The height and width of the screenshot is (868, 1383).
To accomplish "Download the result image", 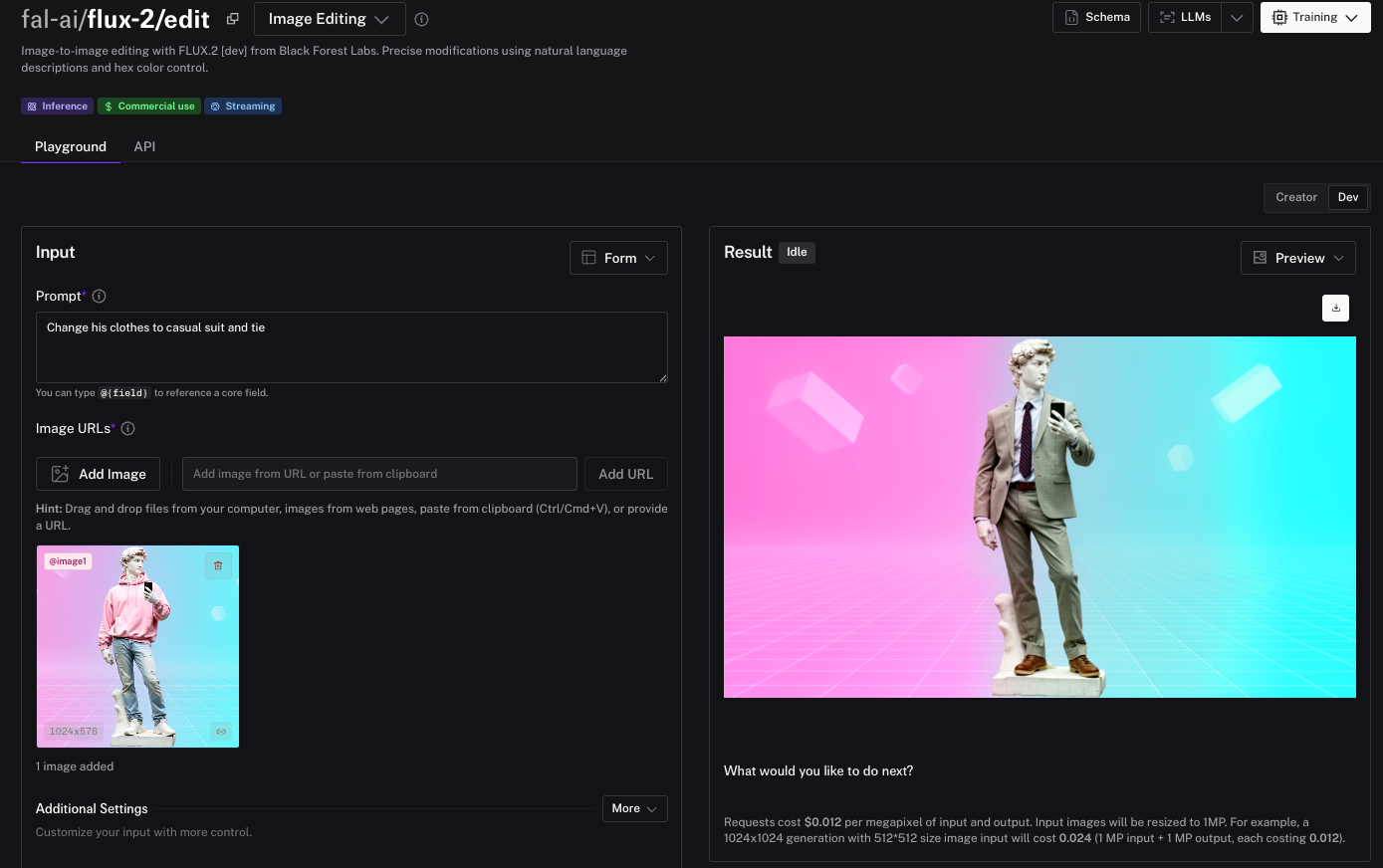I will (x=1335, y=309).
